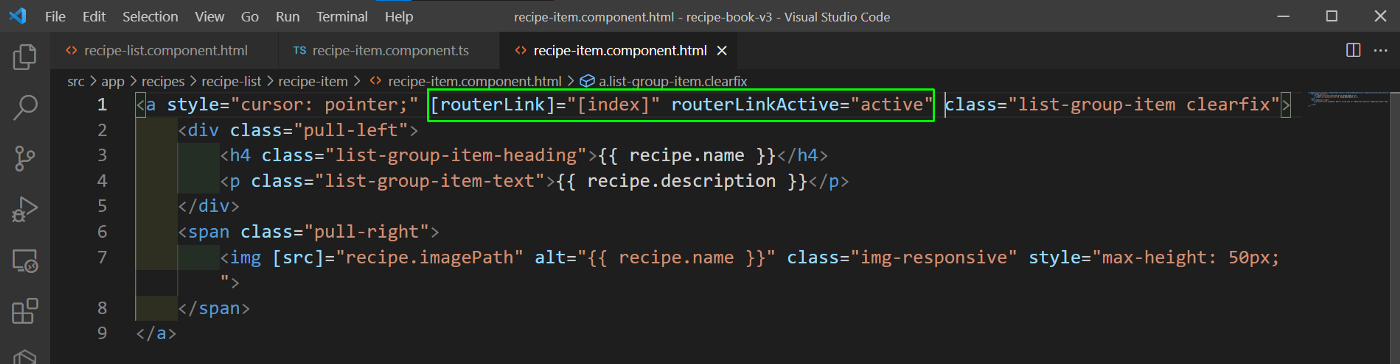
Task: Maximize the VS Code window
Action: [1331, 17]
